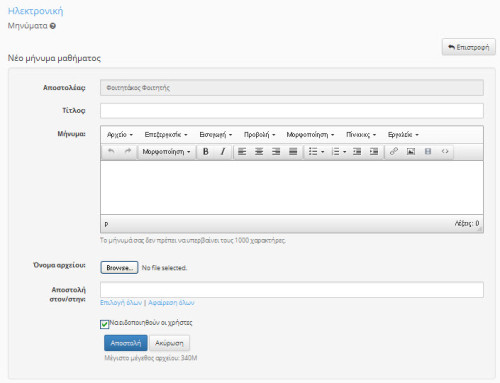Align text right

276,152
